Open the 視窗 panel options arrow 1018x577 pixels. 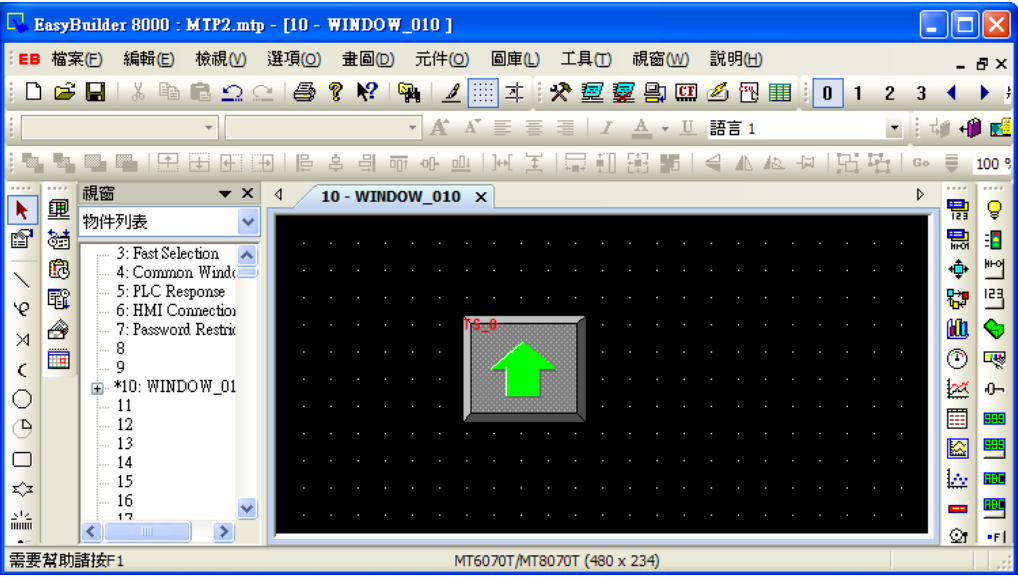pos(225,193)
